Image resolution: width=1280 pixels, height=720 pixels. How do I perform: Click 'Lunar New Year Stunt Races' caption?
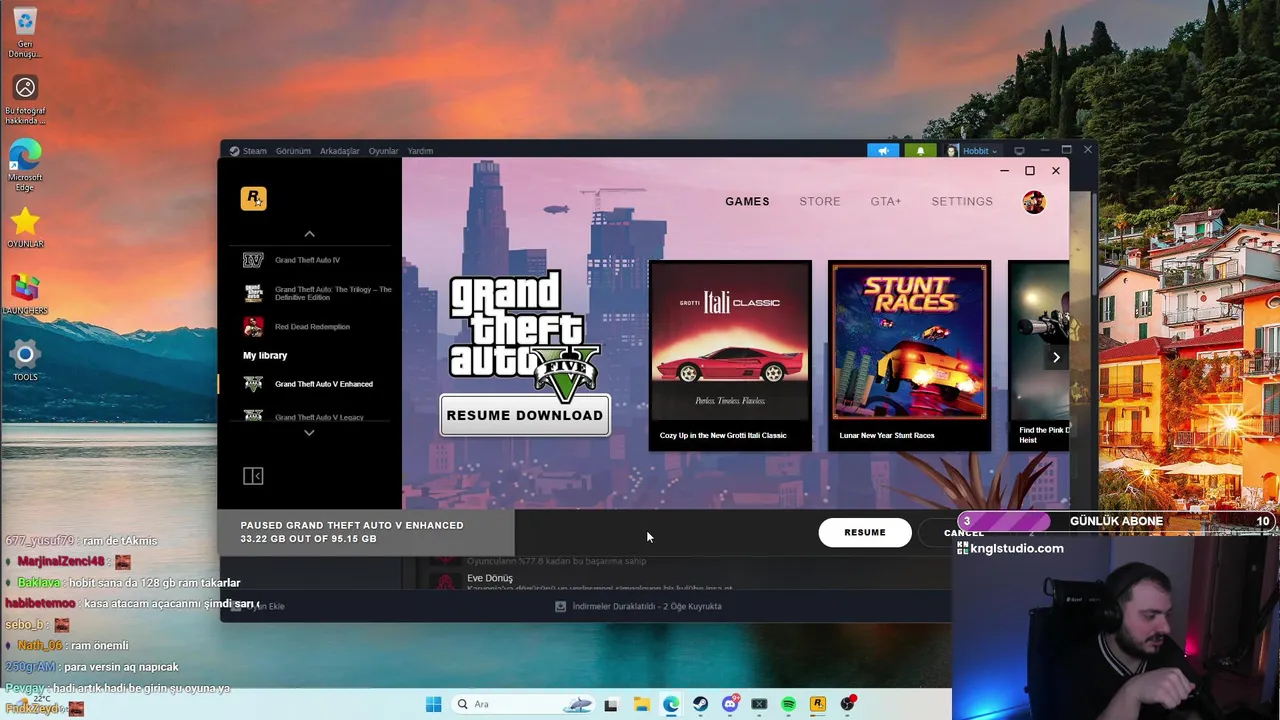tap(887, 436)
